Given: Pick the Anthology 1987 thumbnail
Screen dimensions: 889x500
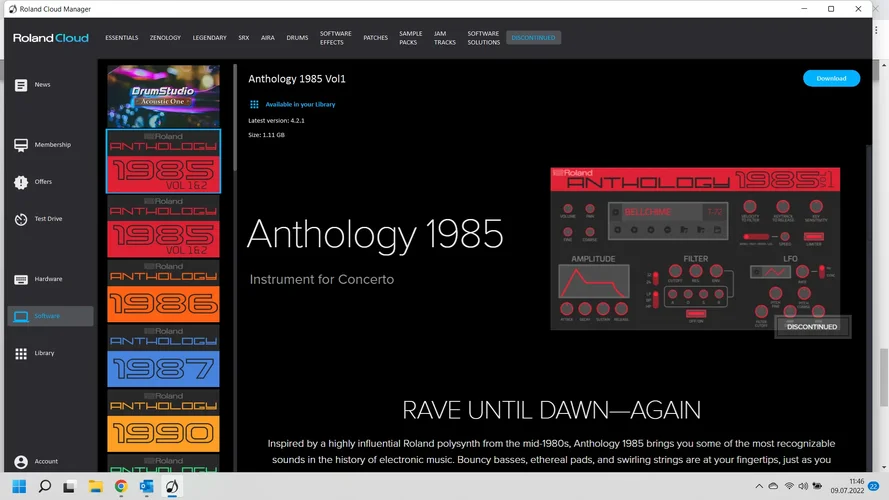Looking at the screenshot, I should 163,355.
